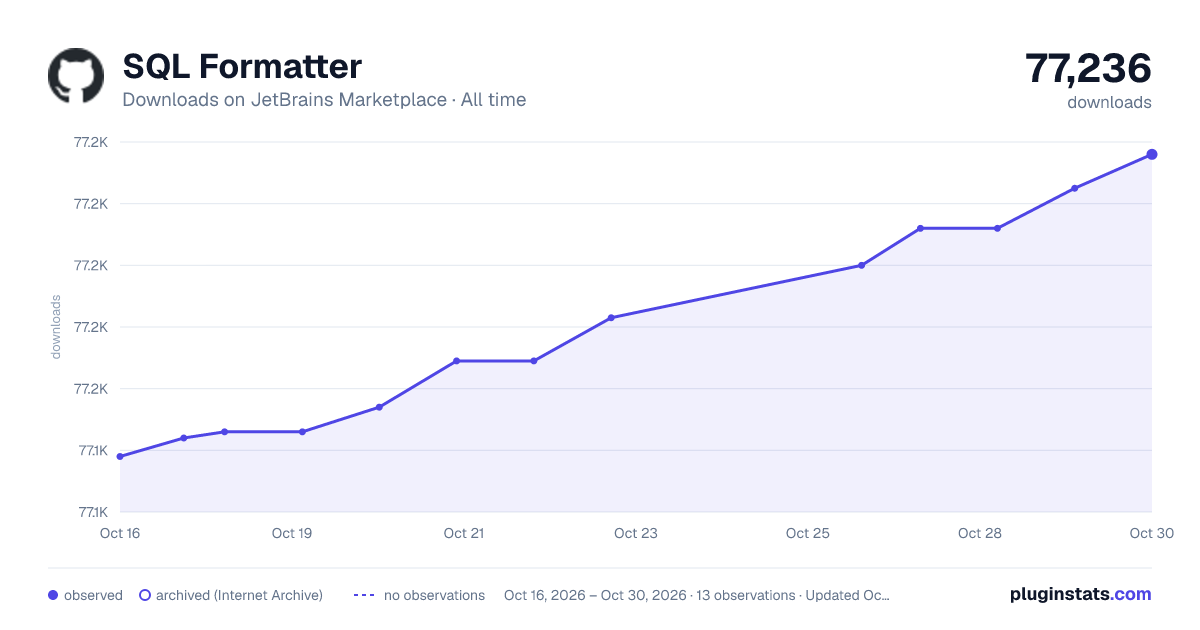The width and height of the screenshot is (1200, 630).
Task: Click the 'downloads' caption under the total
Action: pyautogui.click(x=1109, y=102)
